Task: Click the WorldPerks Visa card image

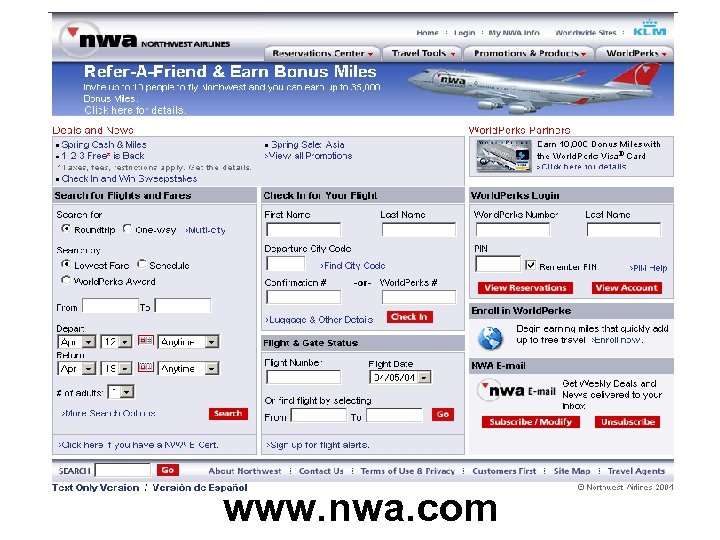Action: point(504,156)
